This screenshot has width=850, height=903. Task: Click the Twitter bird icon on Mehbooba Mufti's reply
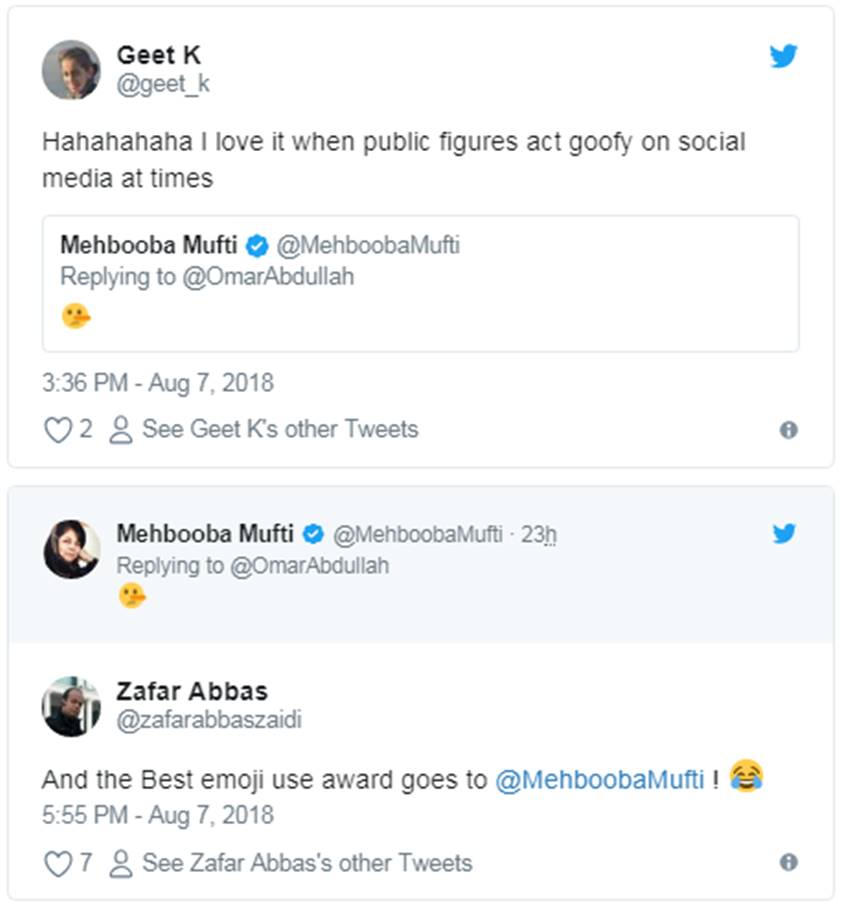(783, 534)
